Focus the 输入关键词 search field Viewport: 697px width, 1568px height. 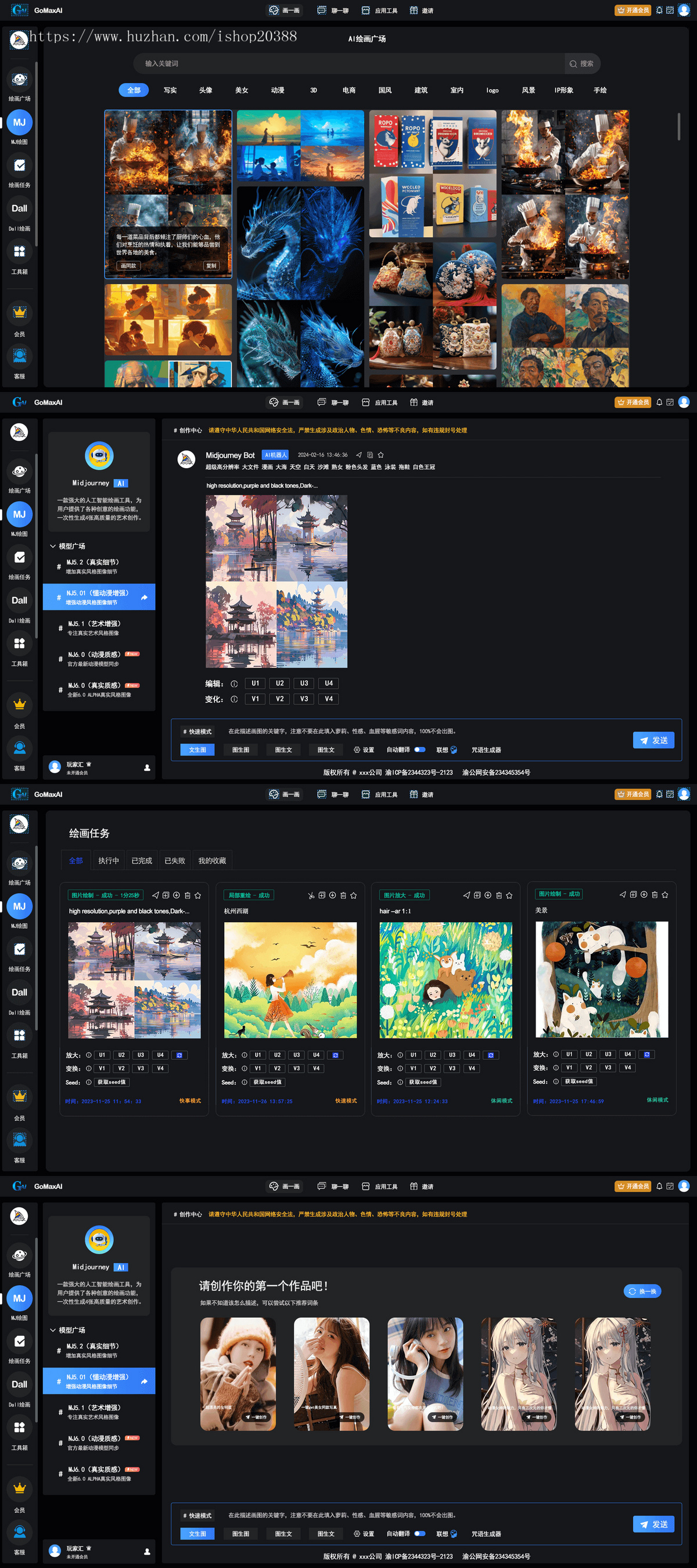pyautogui.click(x=349, y=63)
